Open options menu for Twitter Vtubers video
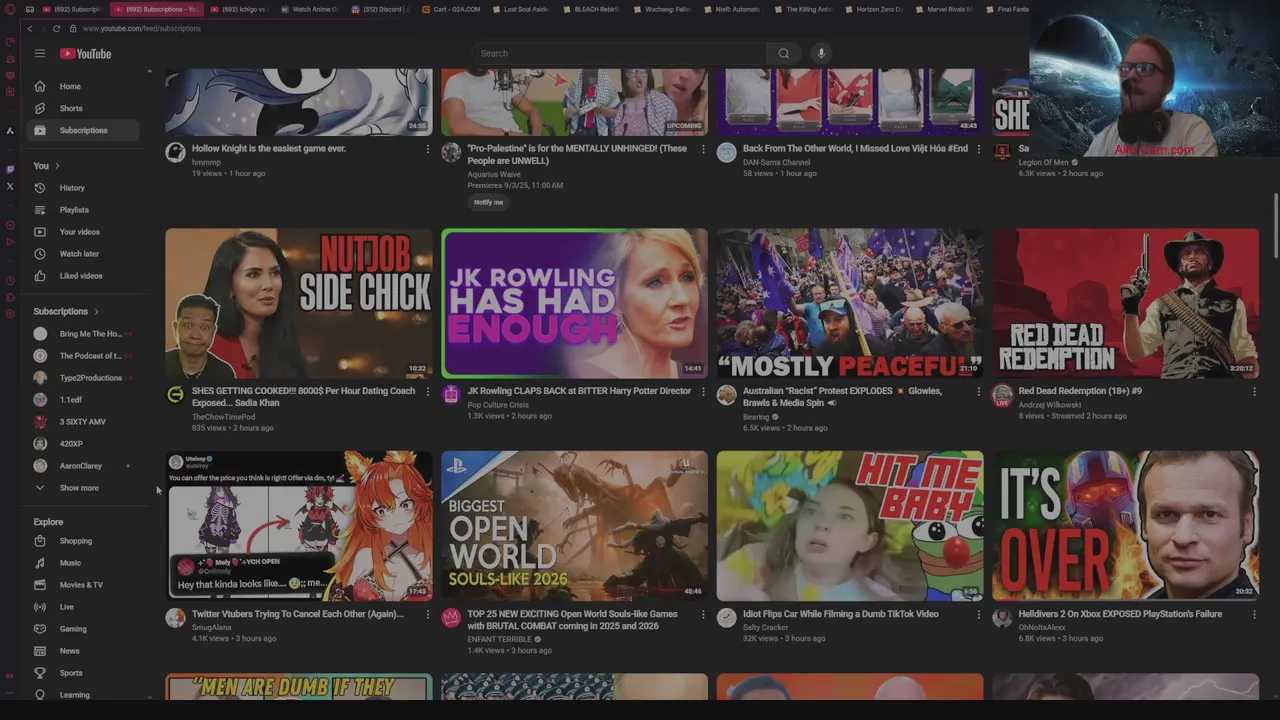This screenshot has height=720, width=1280. click(428, 615)
